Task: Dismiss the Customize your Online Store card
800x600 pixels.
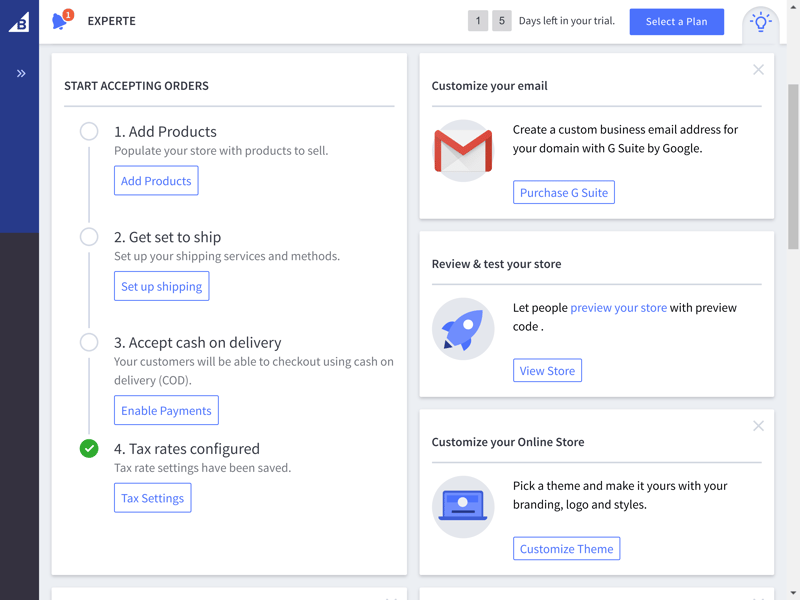Action: coord(758,426)
